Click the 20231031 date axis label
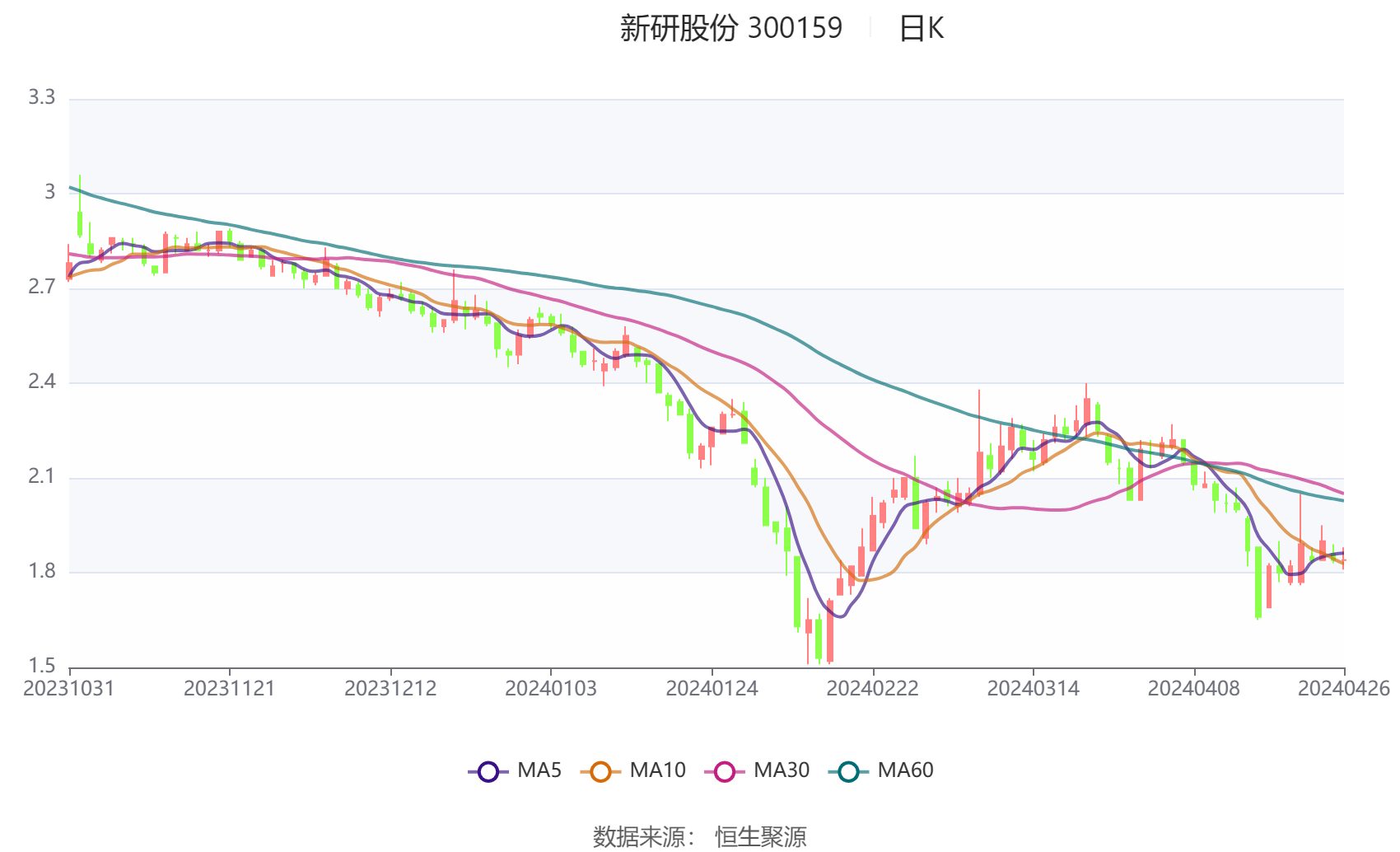This screenshot has height=852, width=1400. pyautogui.click(x=69, y=689)
